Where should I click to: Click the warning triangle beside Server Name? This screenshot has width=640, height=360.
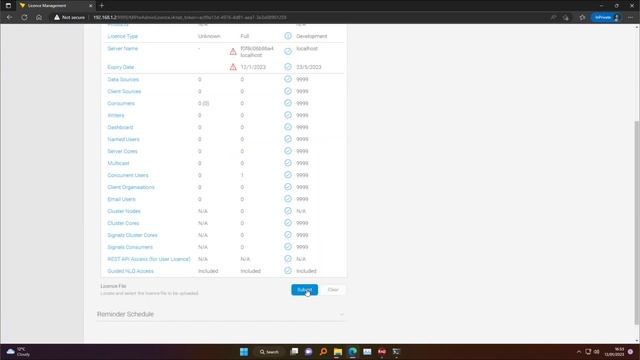233,51
